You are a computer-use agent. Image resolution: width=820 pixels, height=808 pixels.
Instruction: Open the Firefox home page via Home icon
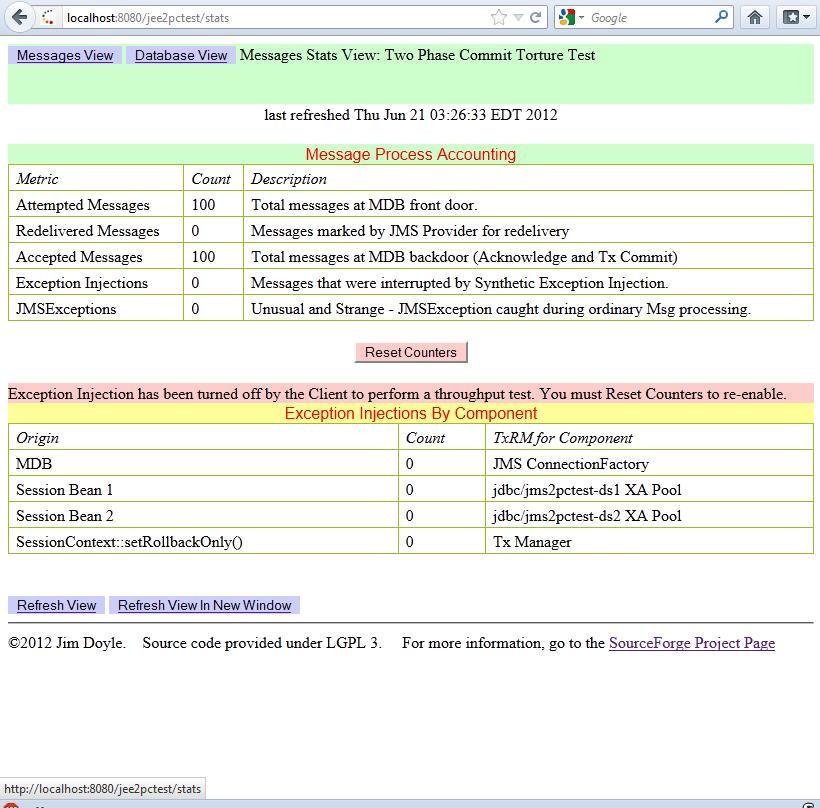tap(755, 16)
